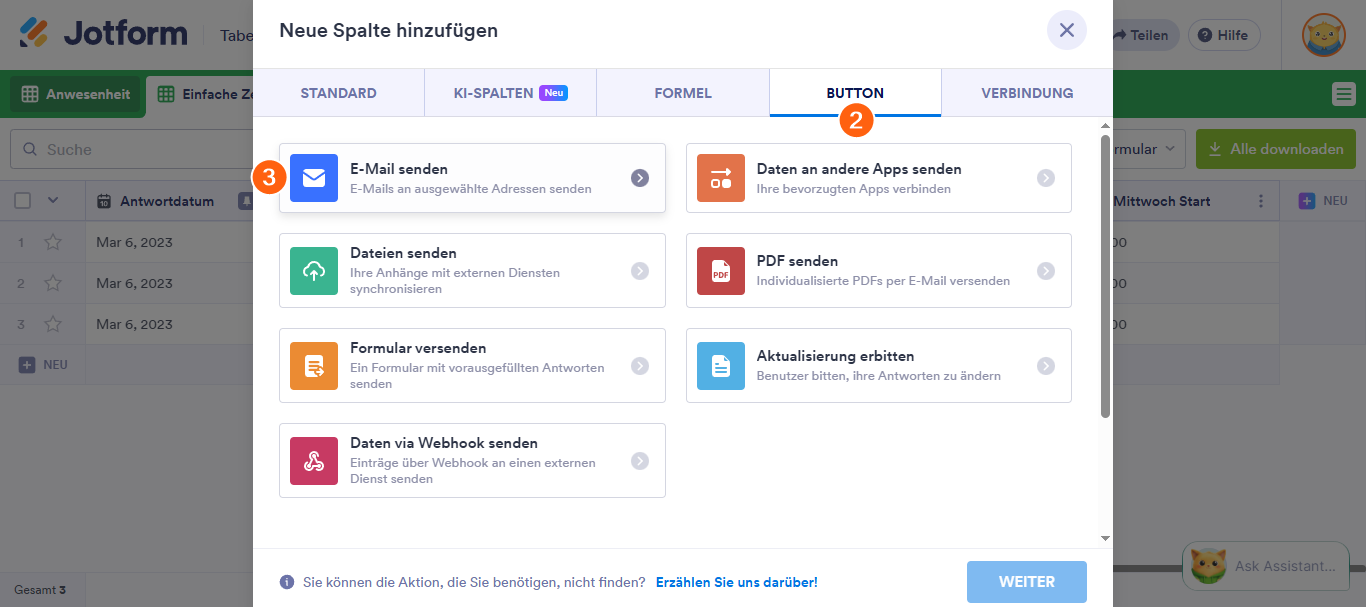
Task: Click the info icon in dialog footer
Action: (287, 582)
